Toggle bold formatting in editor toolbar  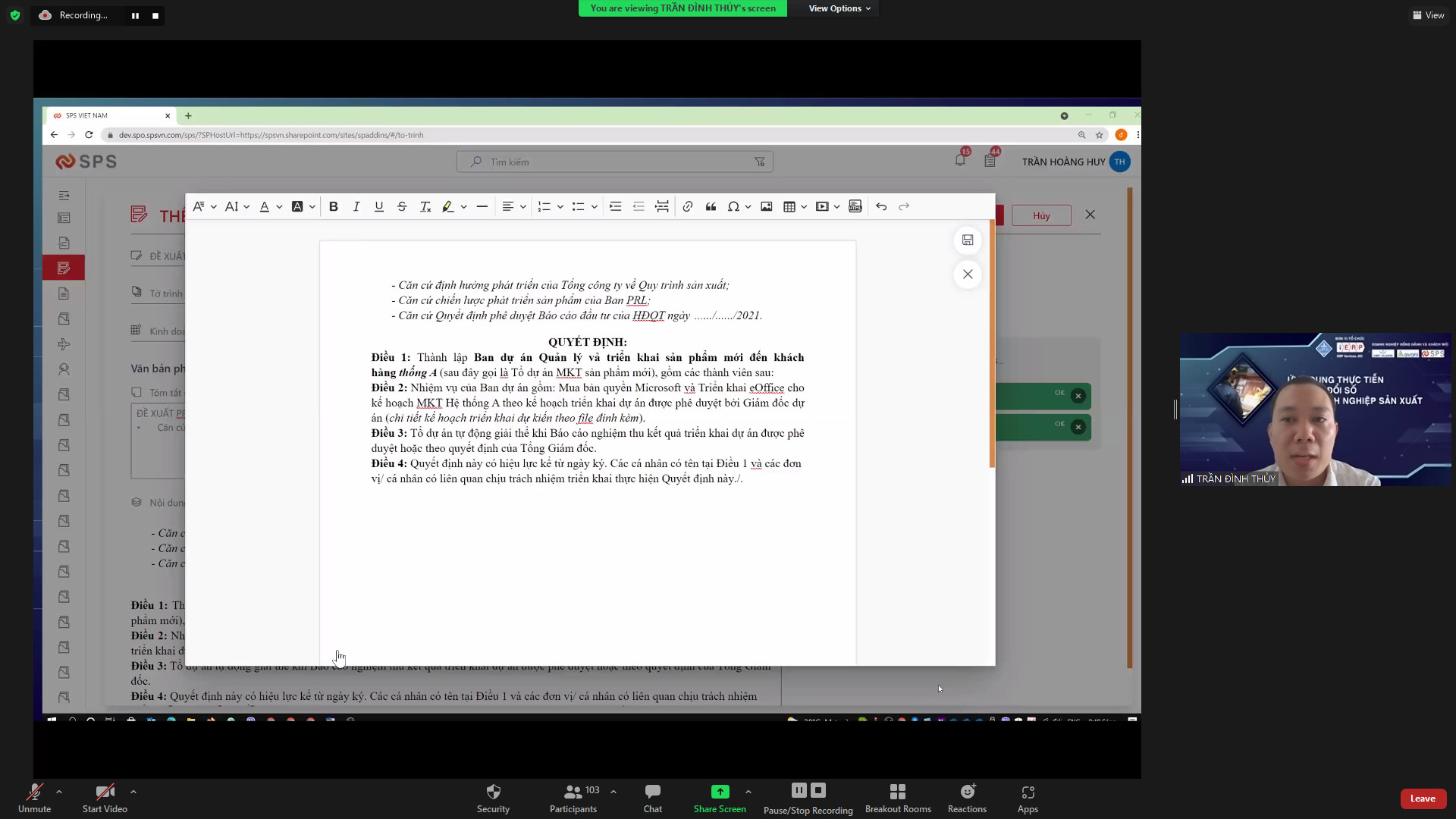(x=333, y=206)
